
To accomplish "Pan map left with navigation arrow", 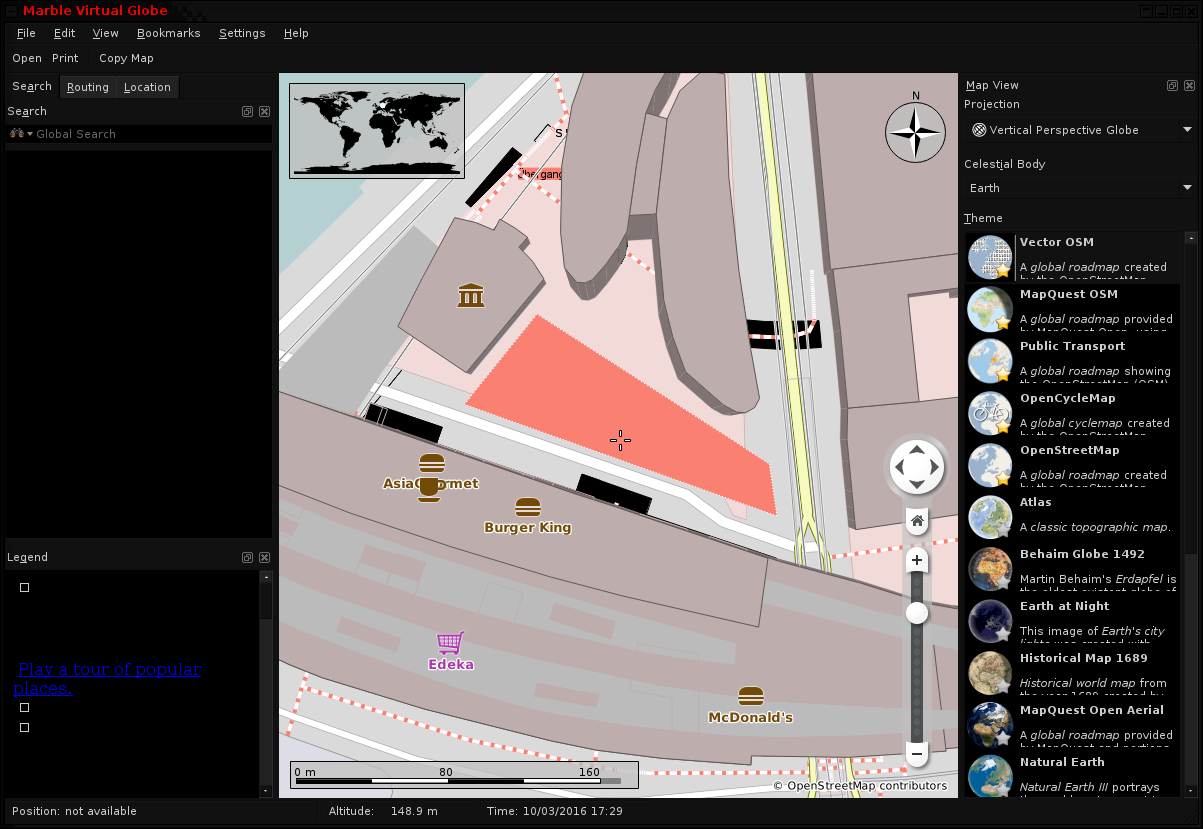I will pyautogui.click(x=898, y=467).
